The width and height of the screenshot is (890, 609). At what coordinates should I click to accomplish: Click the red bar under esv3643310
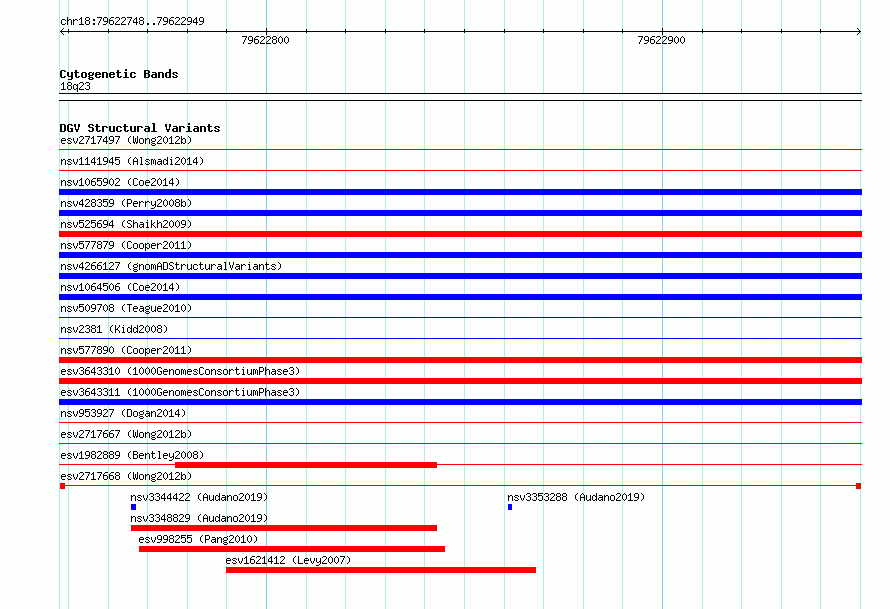point(460,381)
